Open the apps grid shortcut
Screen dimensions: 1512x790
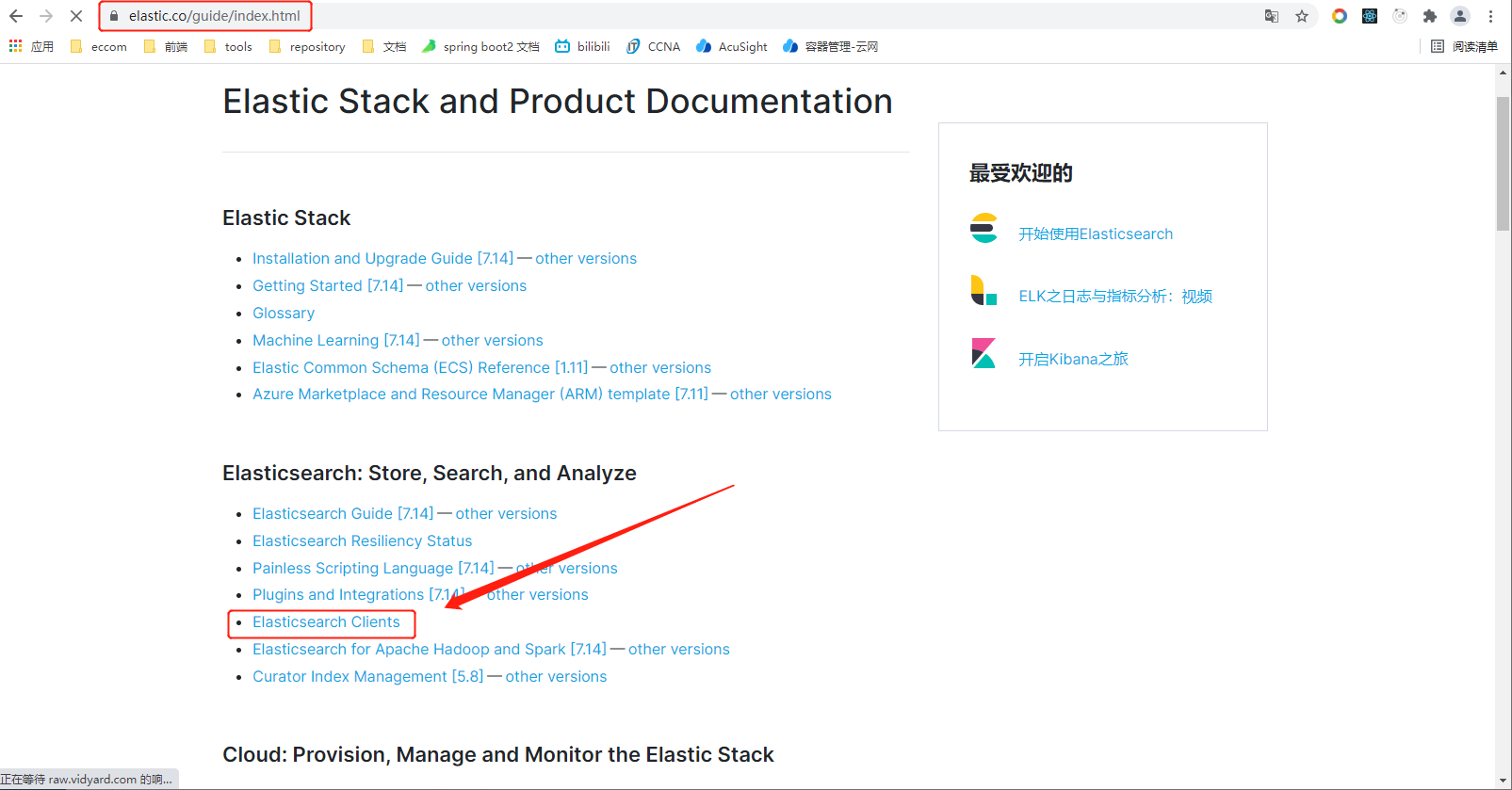click(31, 46)
